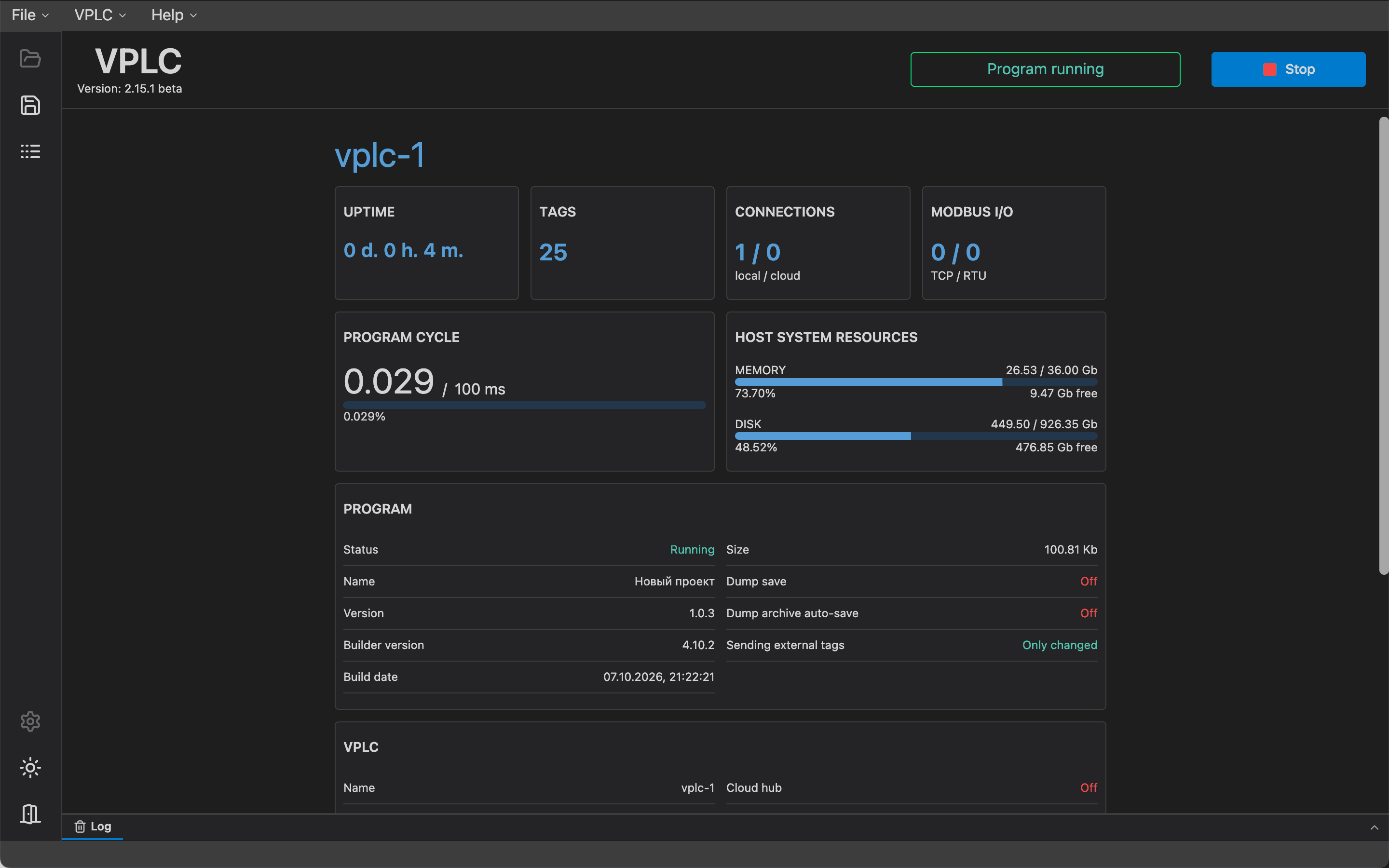Click project name Новый проект
Viewport: 1389px width, 868px height.
coord(674,581)
